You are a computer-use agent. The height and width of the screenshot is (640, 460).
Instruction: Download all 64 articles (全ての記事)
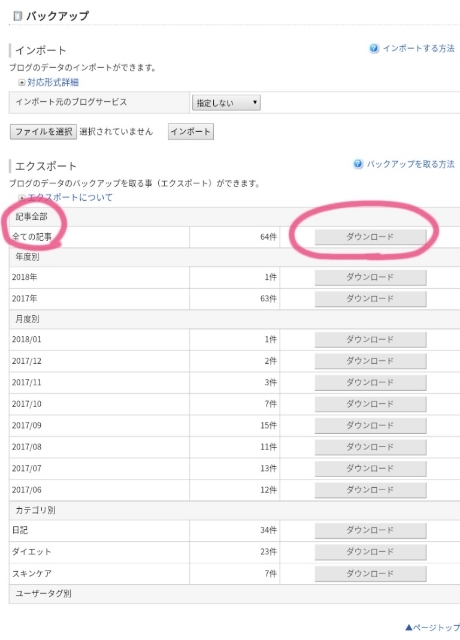pyautogui.click(x=370, y=237)
